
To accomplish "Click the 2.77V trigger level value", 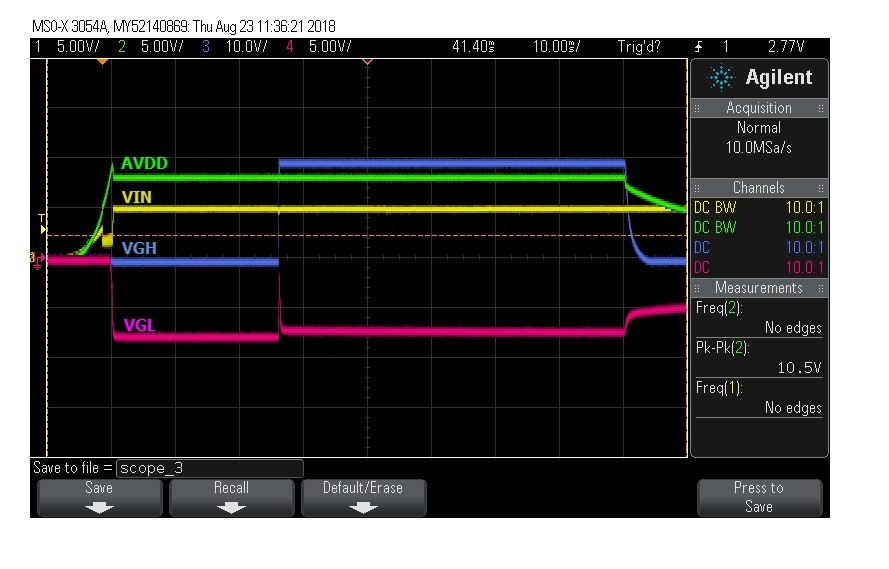I will point(786,46).
